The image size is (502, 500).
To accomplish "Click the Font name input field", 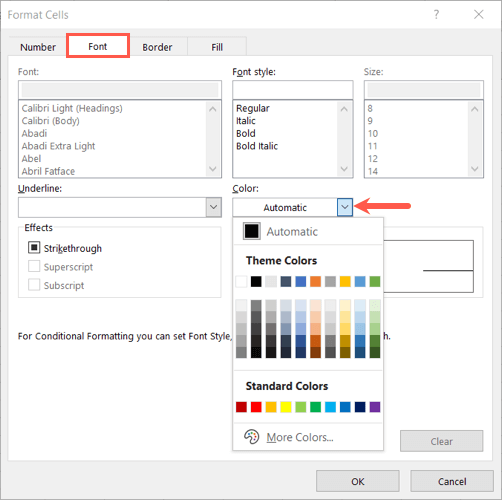I will (x=120, y=90).
